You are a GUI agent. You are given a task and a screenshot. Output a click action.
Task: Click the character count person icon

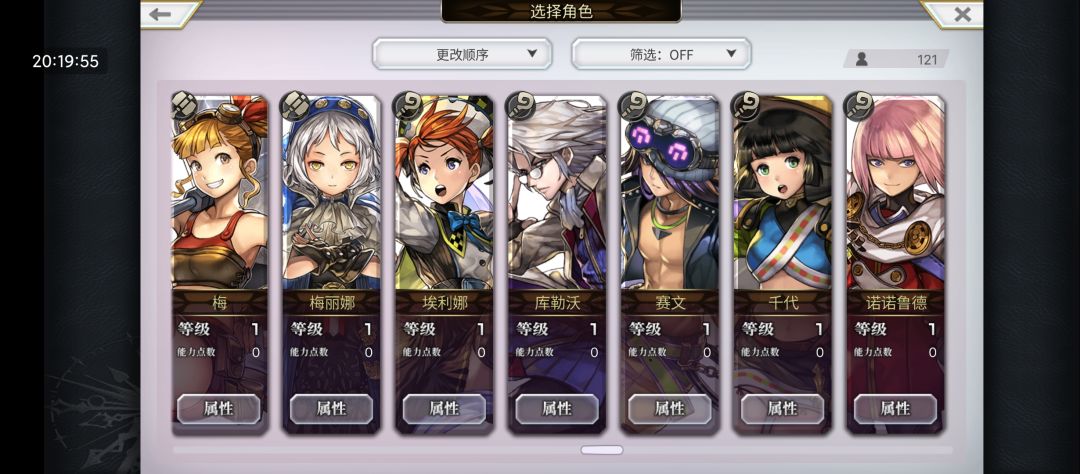861,59
